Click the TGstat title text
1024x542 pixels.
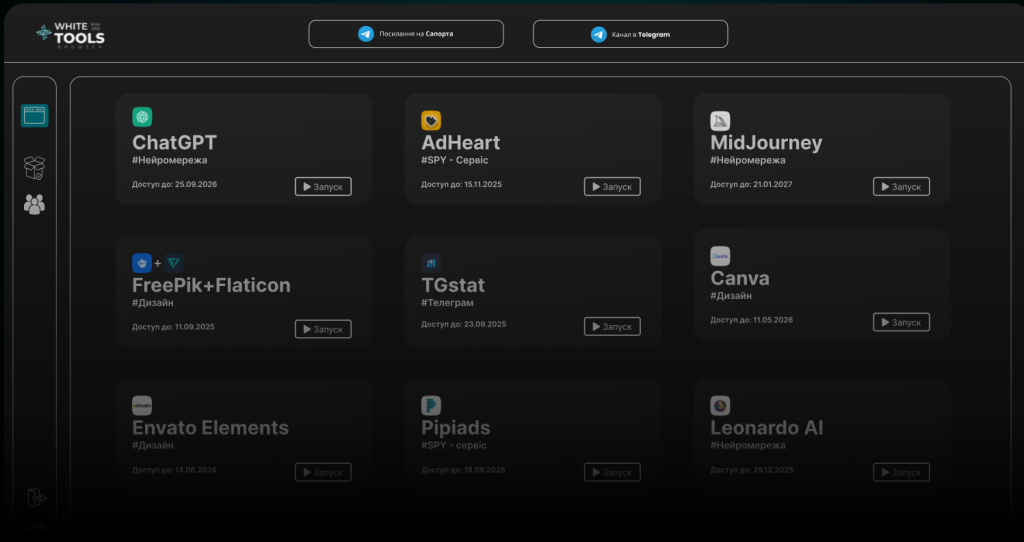(x=453, y=285)
